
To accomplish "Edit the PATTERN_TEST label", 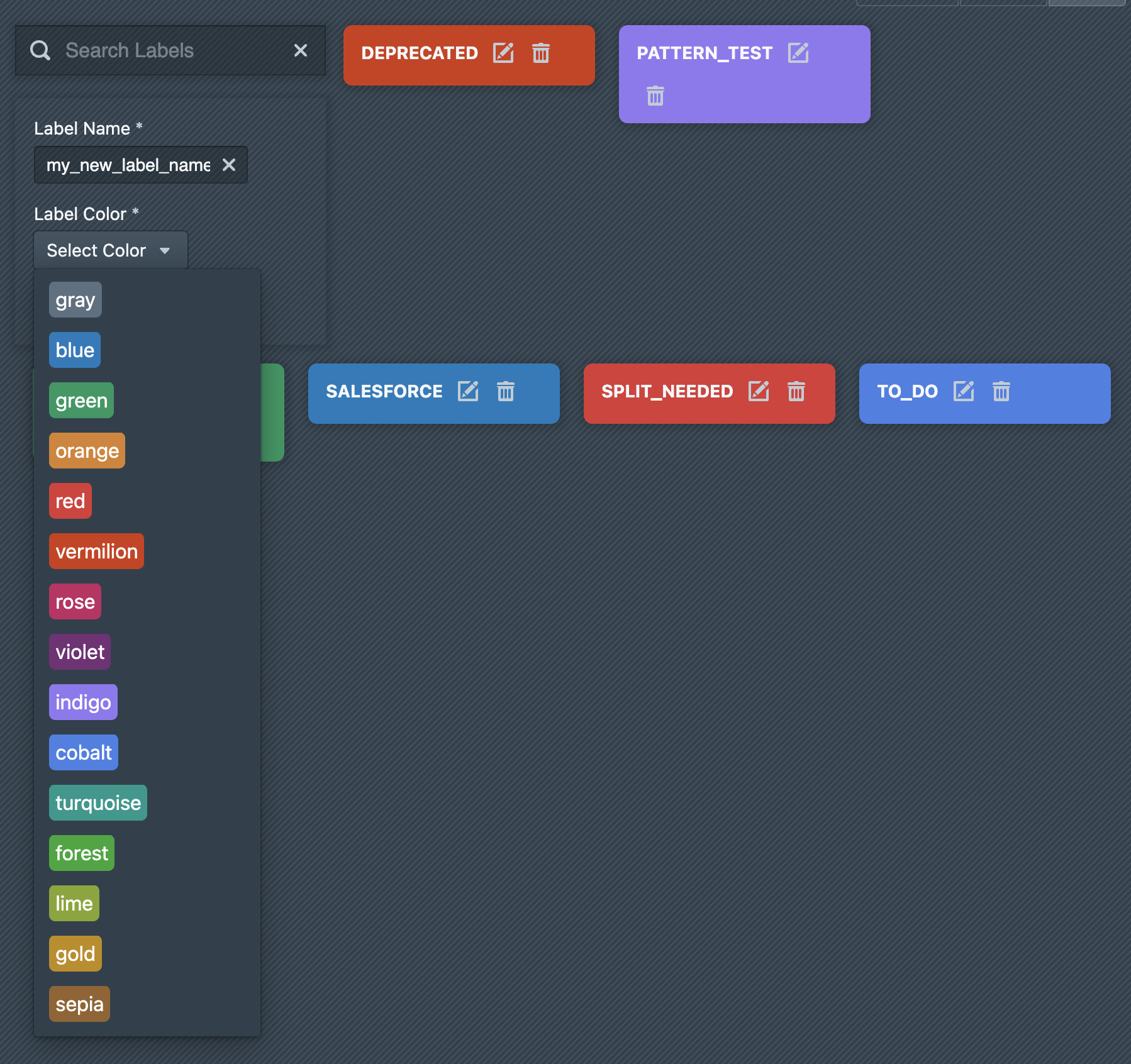I will click(x=798, y=53).
